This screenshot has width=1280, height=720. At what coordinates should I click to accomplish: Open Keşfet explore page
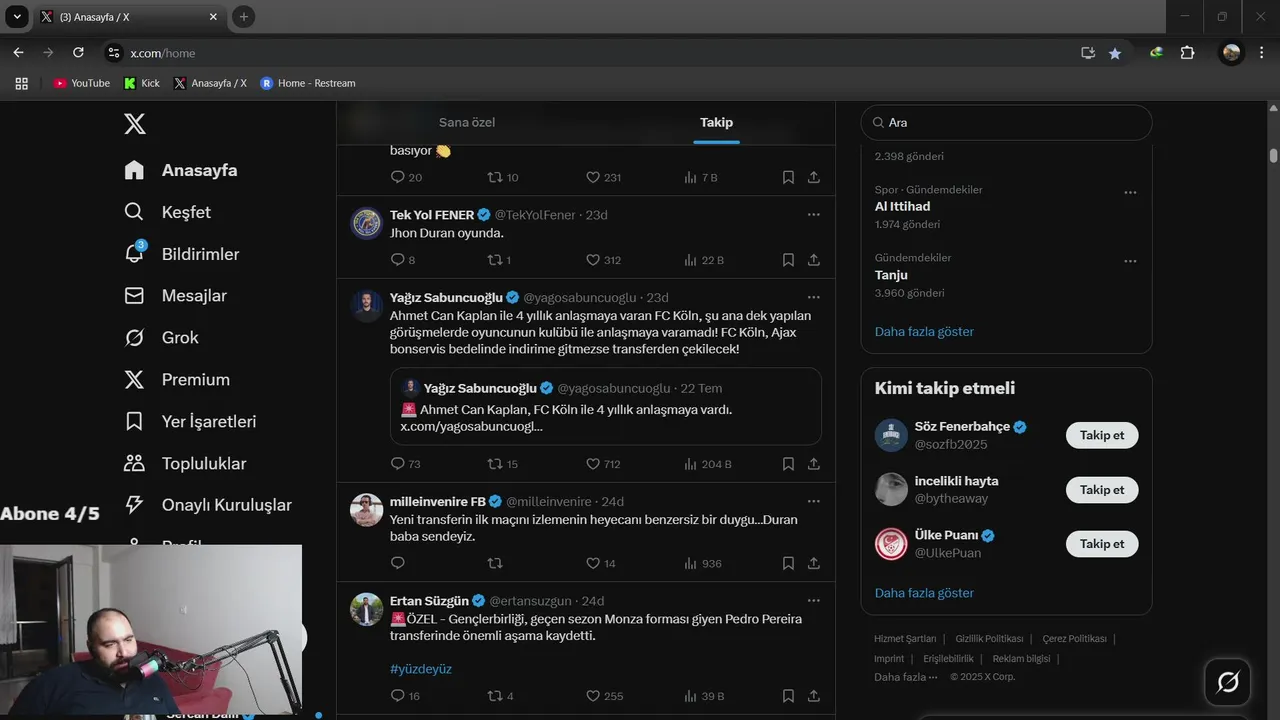point(167,212)
